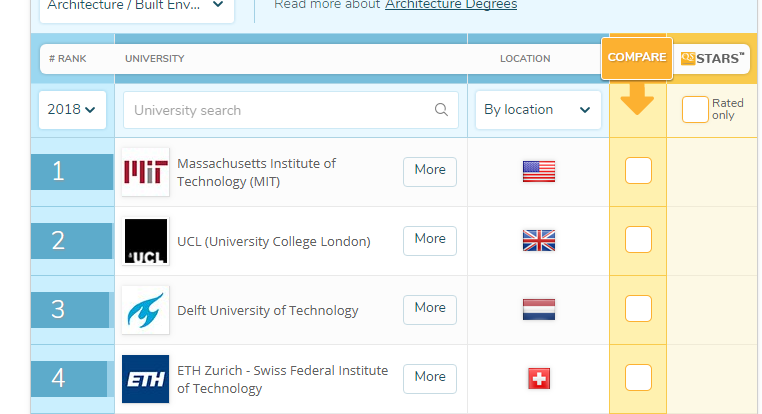Click the More button for MIT

tap(430, 172)
